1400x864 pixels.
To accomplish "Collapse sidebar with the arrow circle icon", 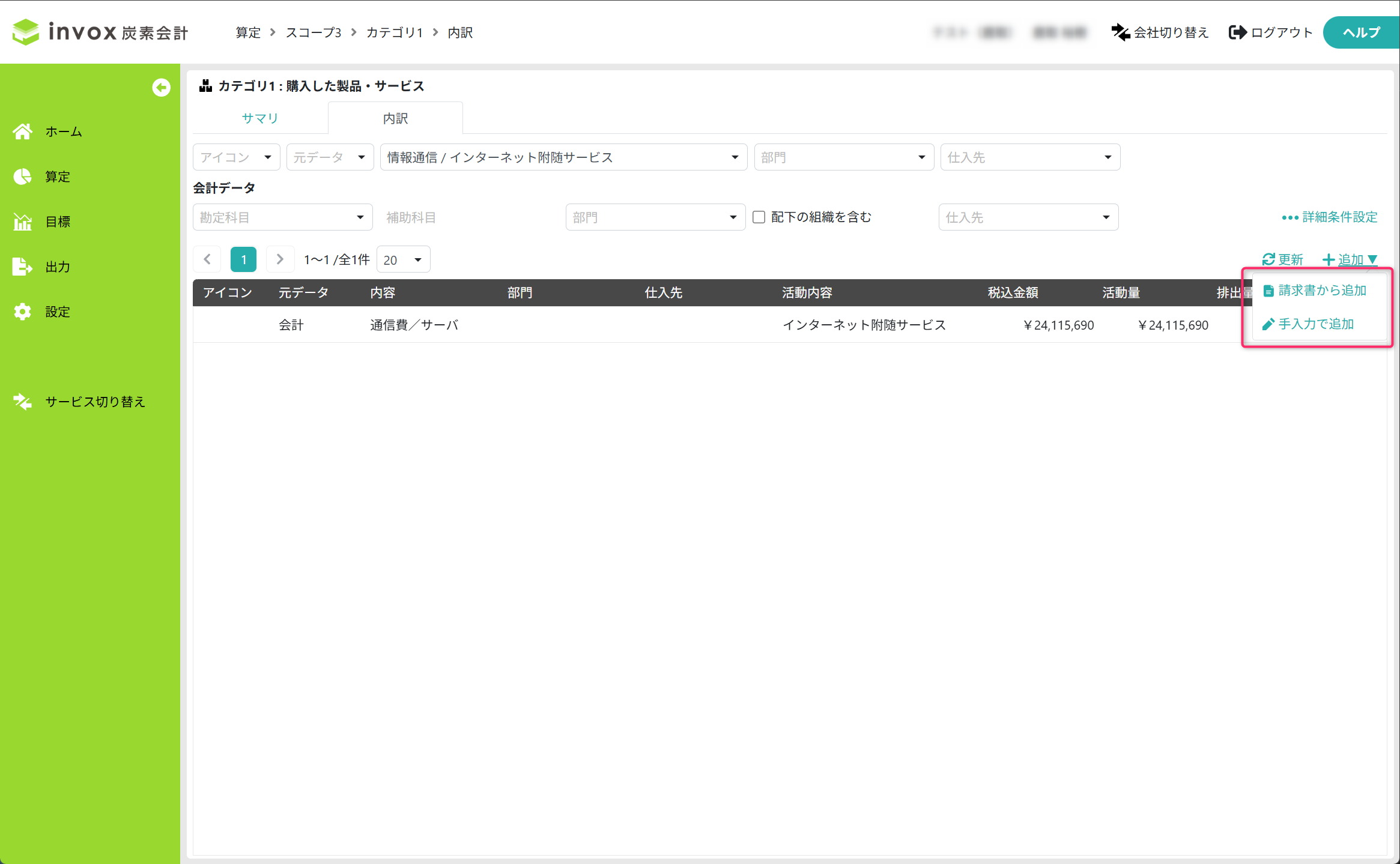I will click(161, 88).
